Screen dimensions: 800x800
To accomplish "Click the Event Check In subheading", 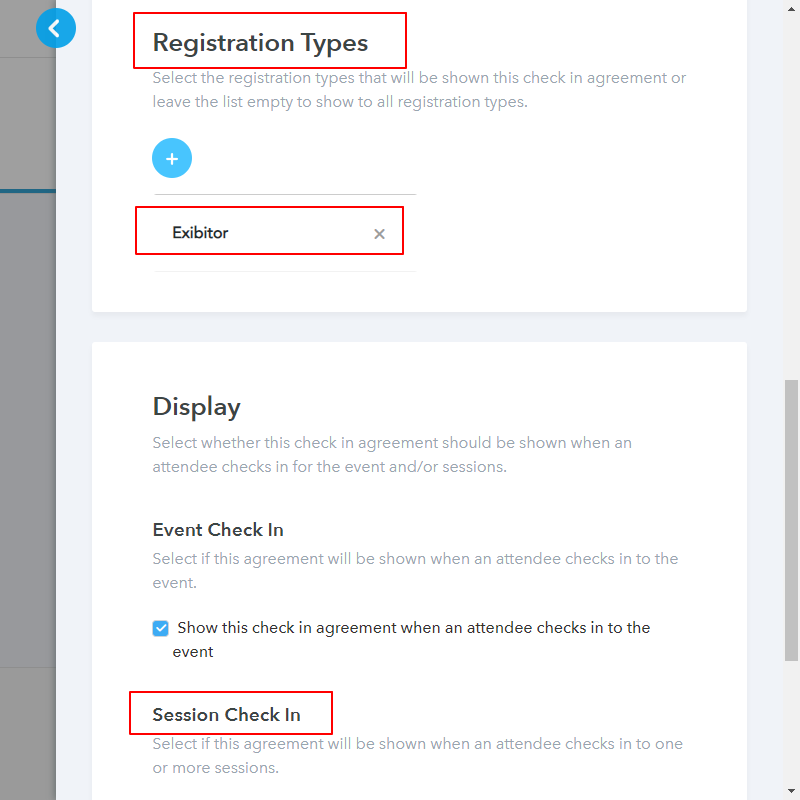I will tap(218, 530).
